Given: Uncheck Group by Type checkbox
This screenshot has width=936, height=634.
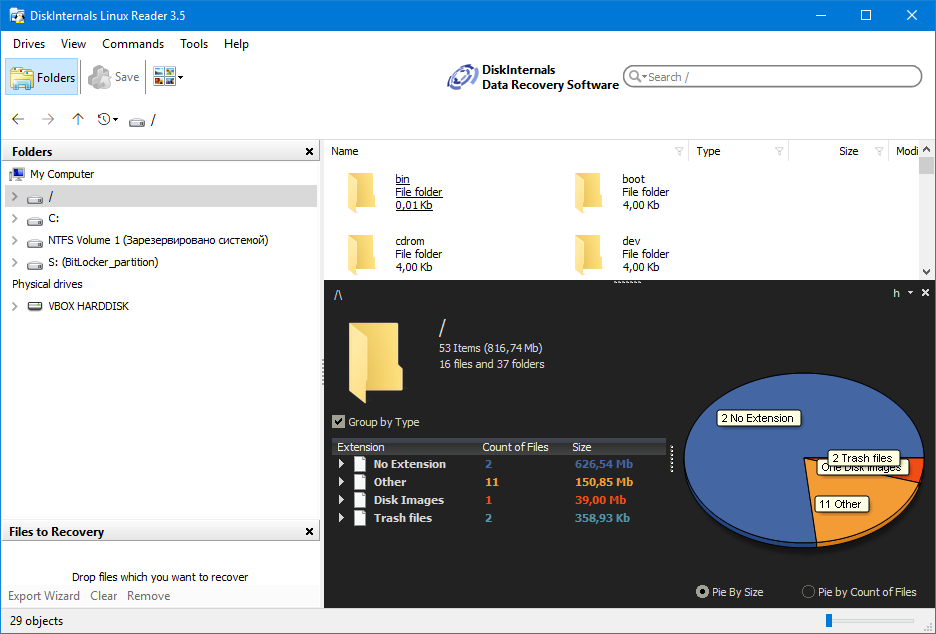Looking at the screenshot, I should point(339,422).
